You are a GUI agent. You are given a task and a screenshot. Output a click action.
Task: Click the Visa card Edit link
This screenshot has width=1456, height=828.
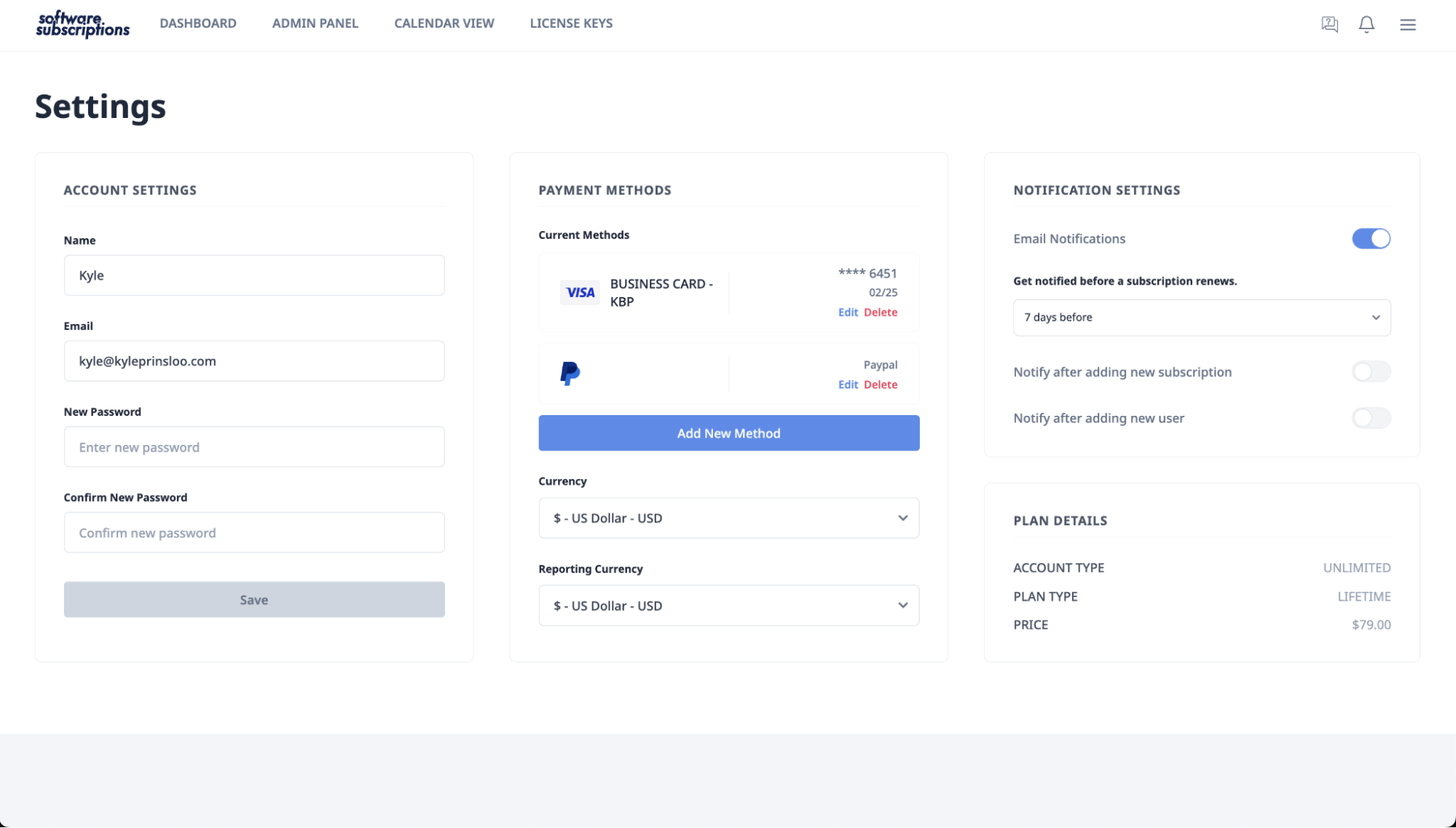tap(847, 312)
